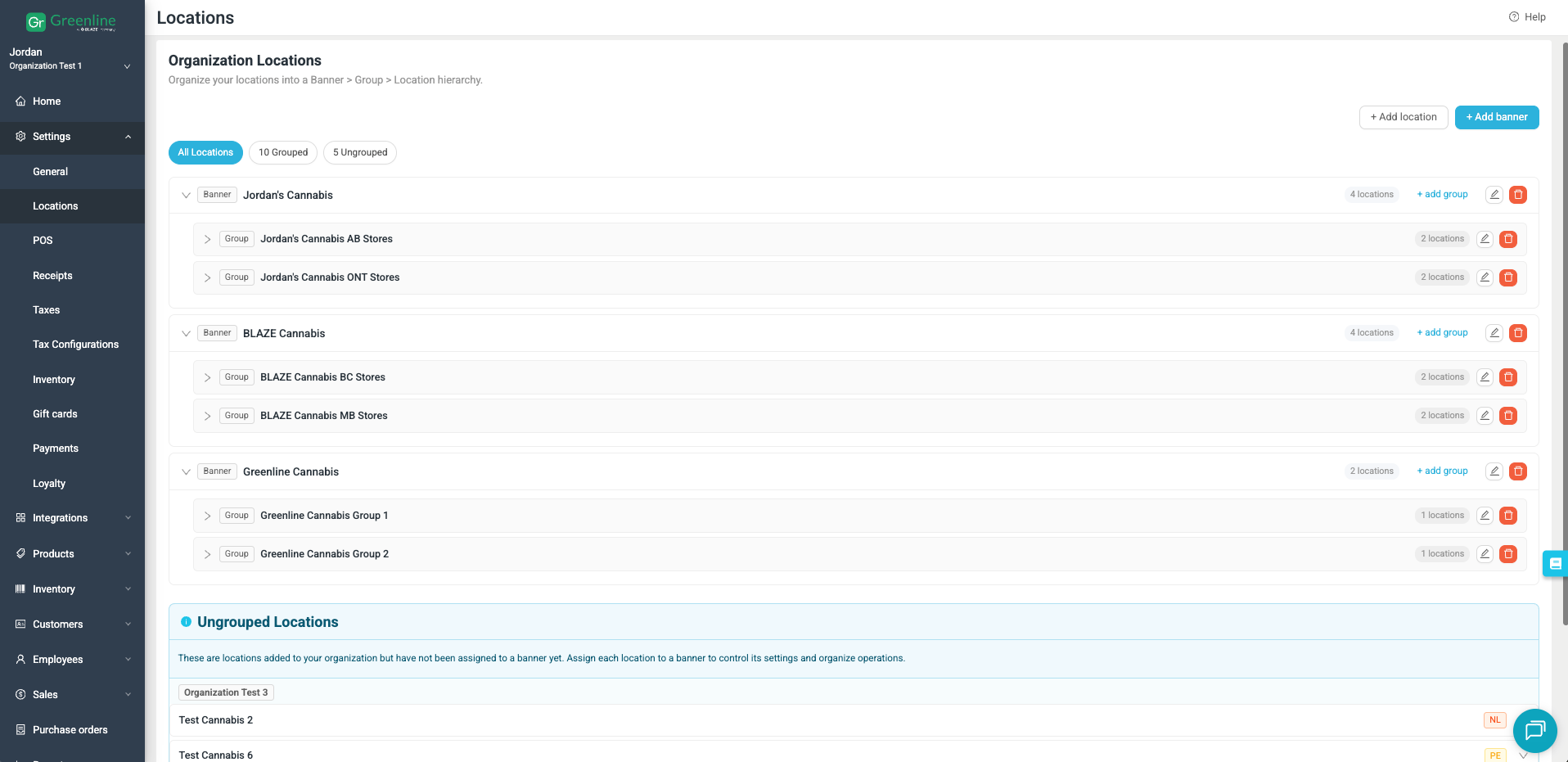The image size is (1568, 762).
Task: Edit the BLAZE Cannabis BC Stores group
Action: (1485, 377)
